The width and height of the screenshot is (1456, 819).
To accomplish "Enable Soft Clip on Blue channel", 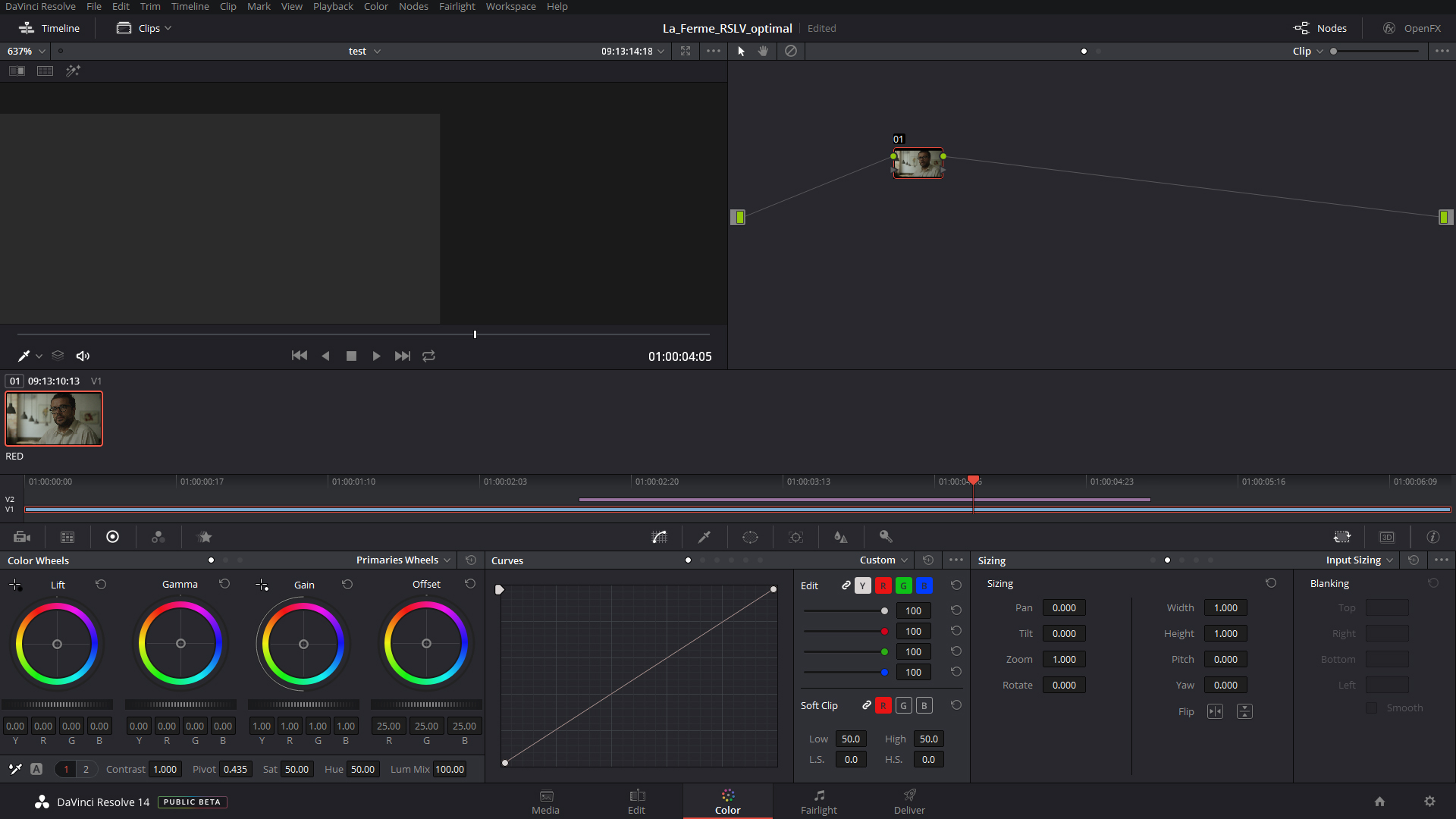I will tap(924, 706).
